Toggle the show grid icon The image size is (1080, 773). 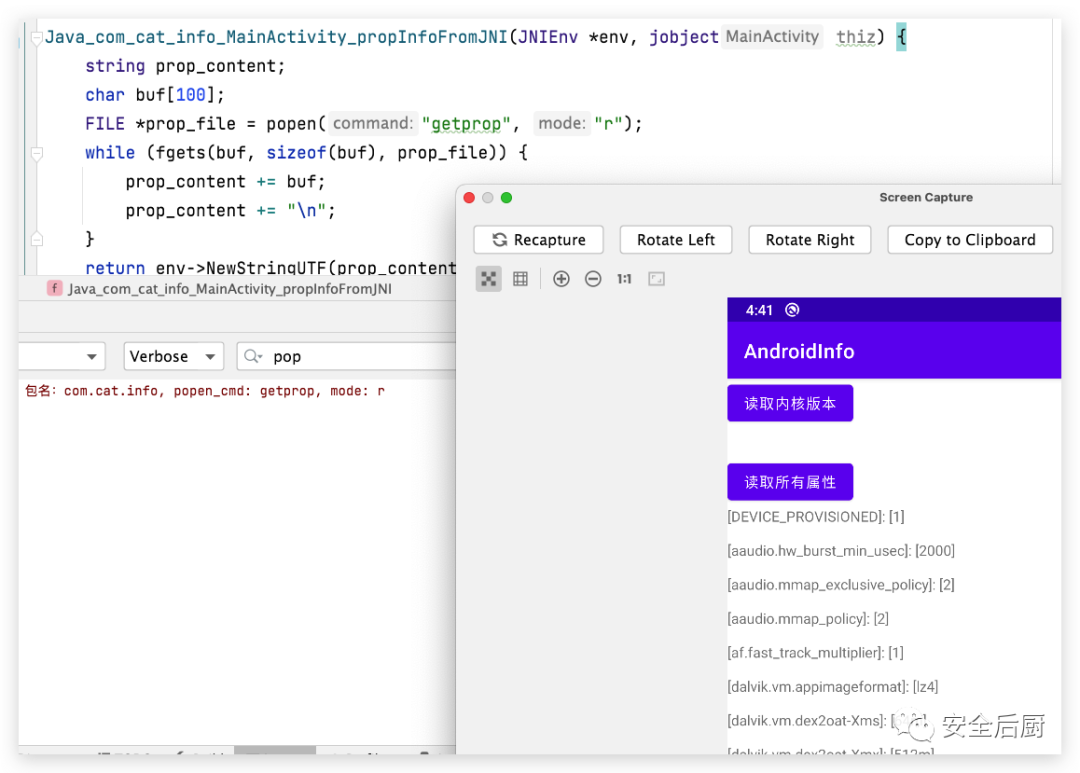[520, 279]
